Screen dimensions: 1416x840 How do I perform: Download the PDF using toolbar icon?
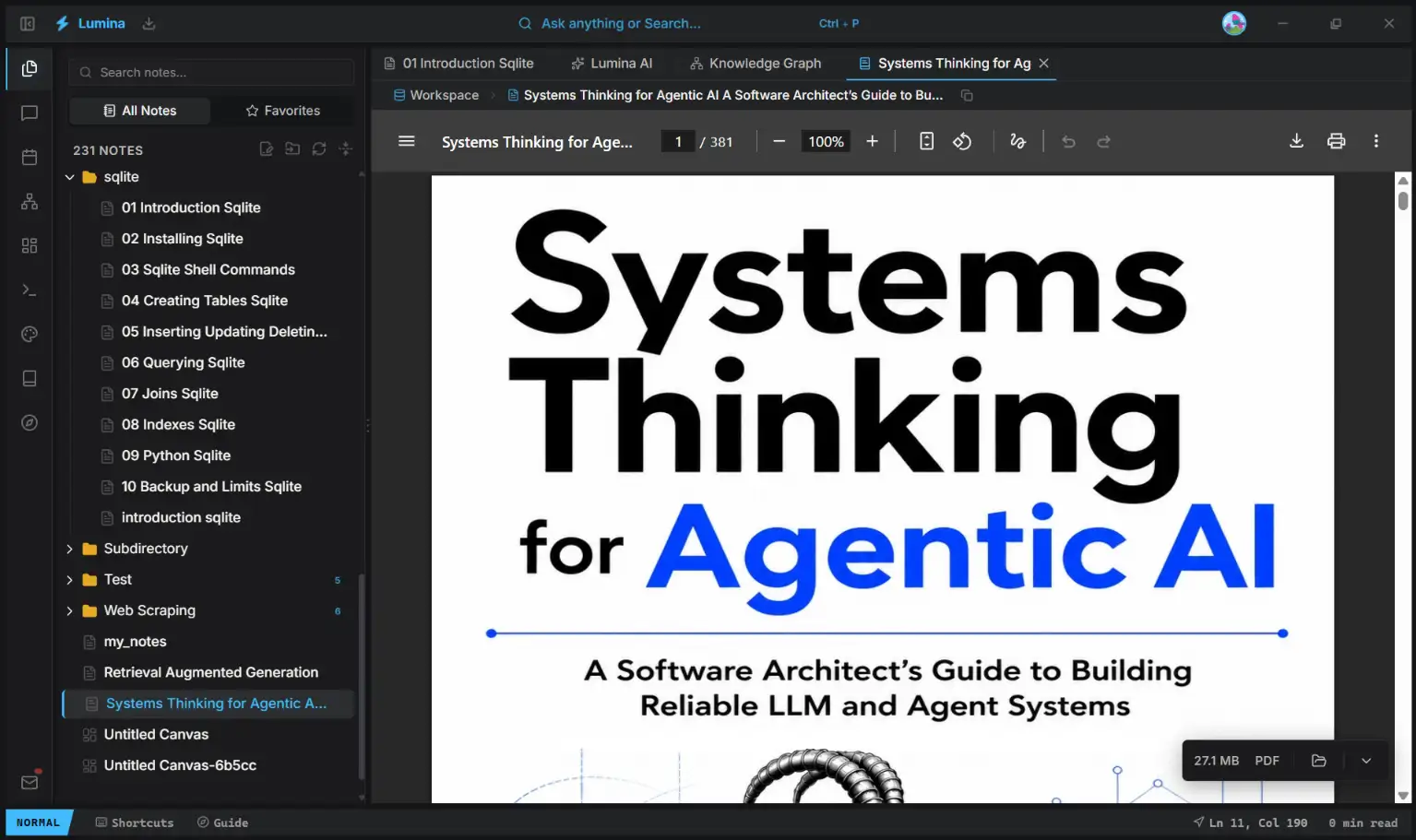(x=1296, y=141)
